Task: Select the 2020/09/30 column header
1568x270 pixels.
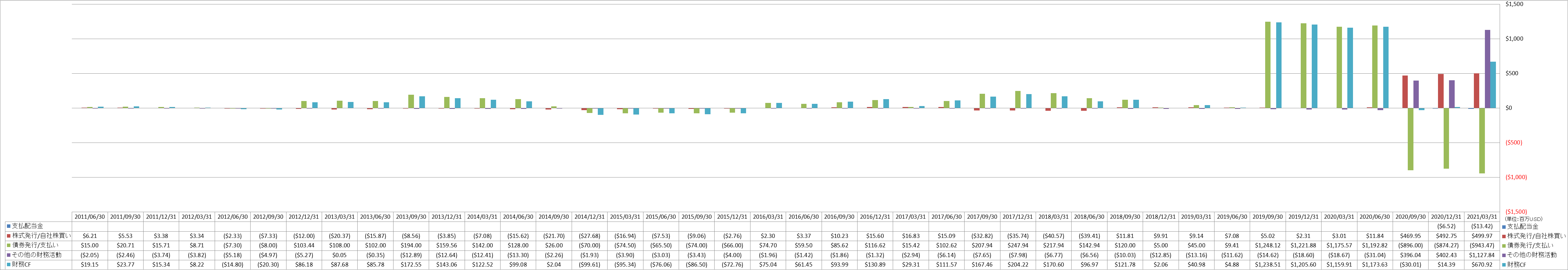Action: 1411,217
